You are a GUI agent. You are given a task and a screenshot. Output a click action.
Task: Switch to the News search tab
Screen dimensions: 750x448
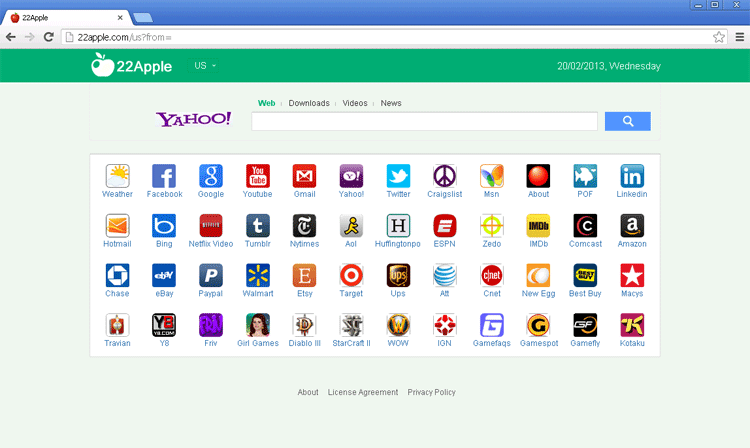391,103
